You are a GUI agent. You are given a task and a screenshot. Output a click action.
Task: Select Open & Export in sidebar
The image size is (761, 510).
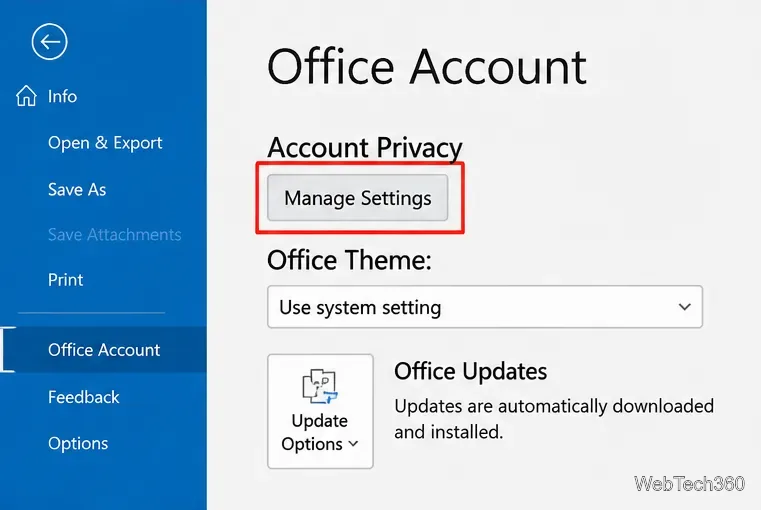click(105, 143)
